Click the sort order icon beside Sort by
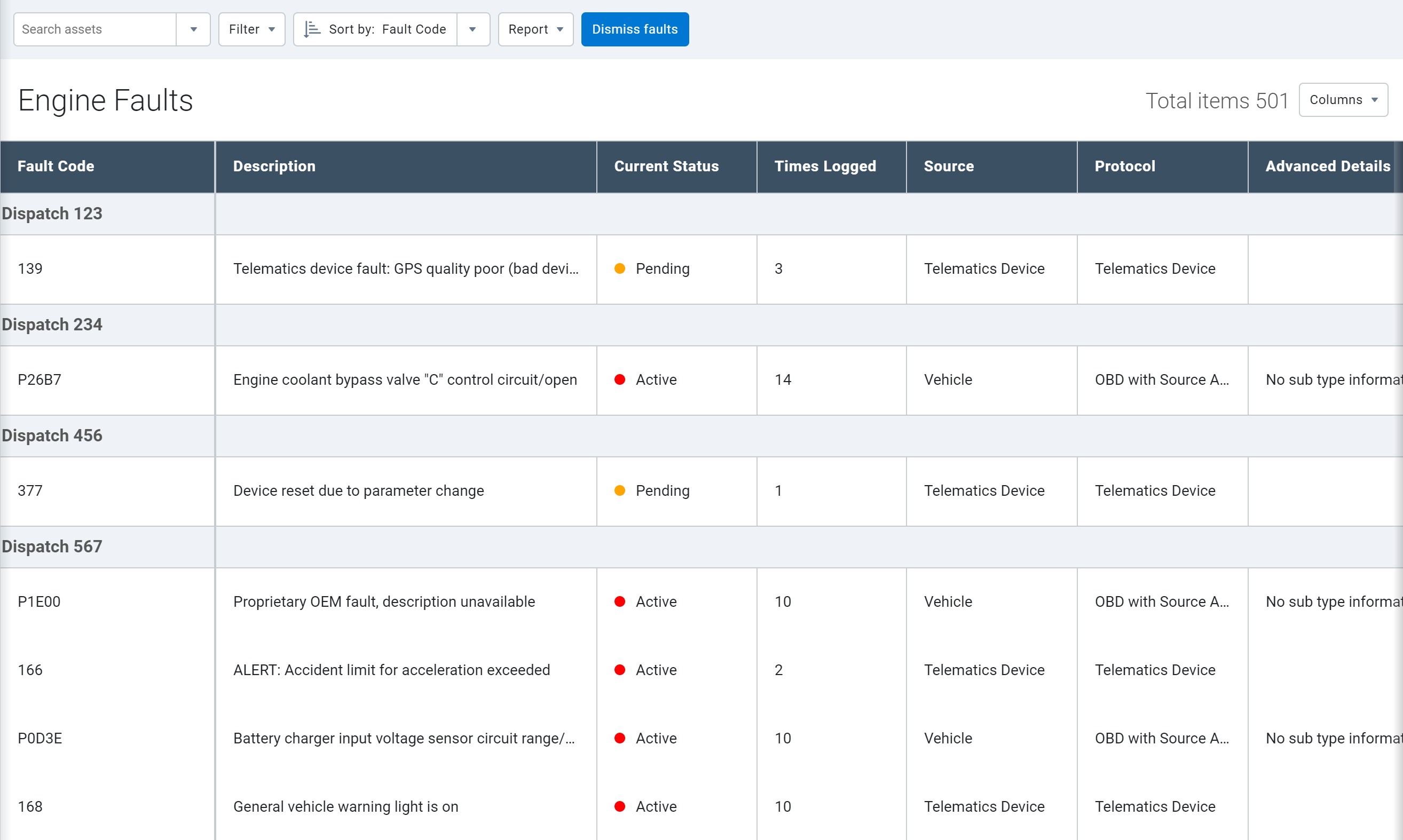The image size is (1403, 840). [312, 29]
